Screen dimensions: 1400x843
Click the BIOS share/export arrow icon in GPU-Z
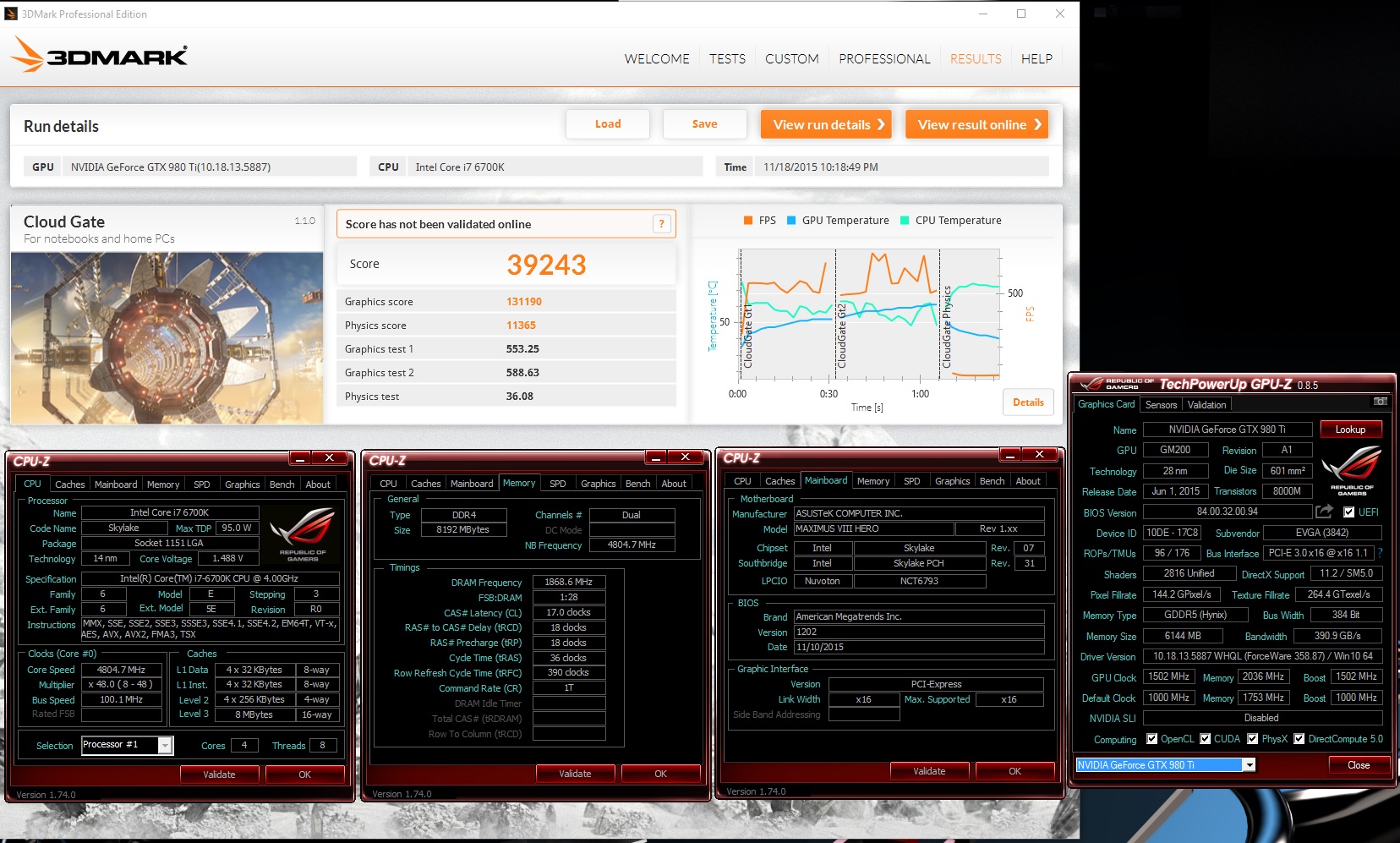(x=1324, y=512)
